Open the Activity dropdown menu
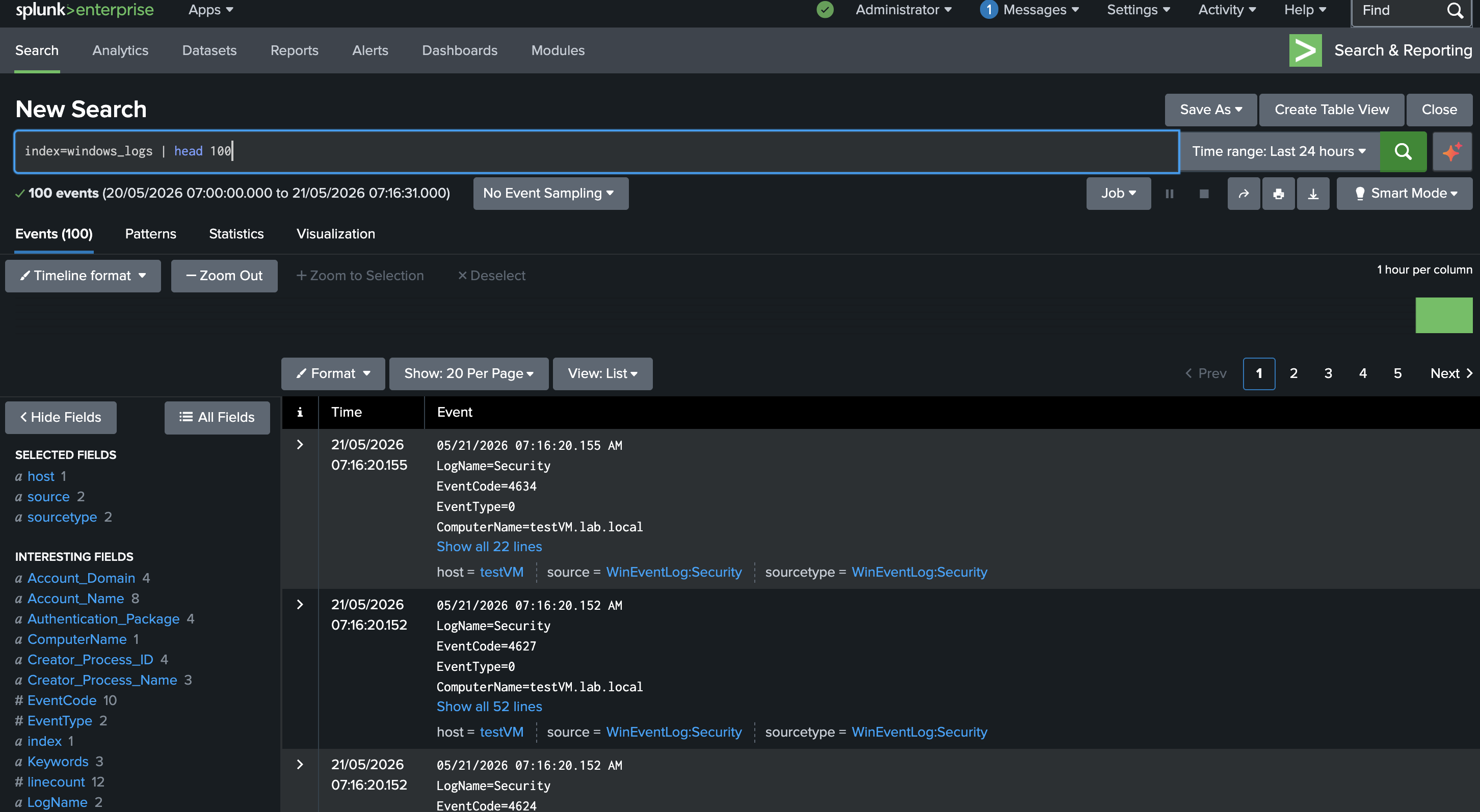Image resolution: width=1480 pixels, height=812 pixels. tap(1227, 10)
